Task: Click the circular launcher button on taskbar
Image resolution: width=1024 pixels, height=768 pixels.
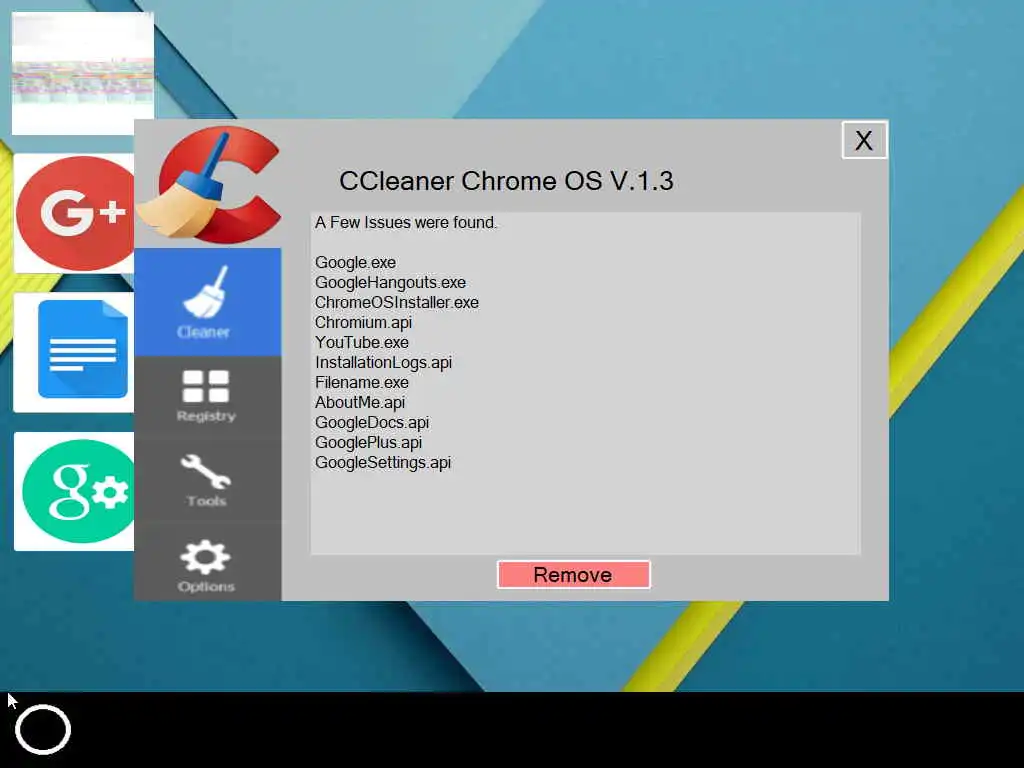Action: coord(43,729)
